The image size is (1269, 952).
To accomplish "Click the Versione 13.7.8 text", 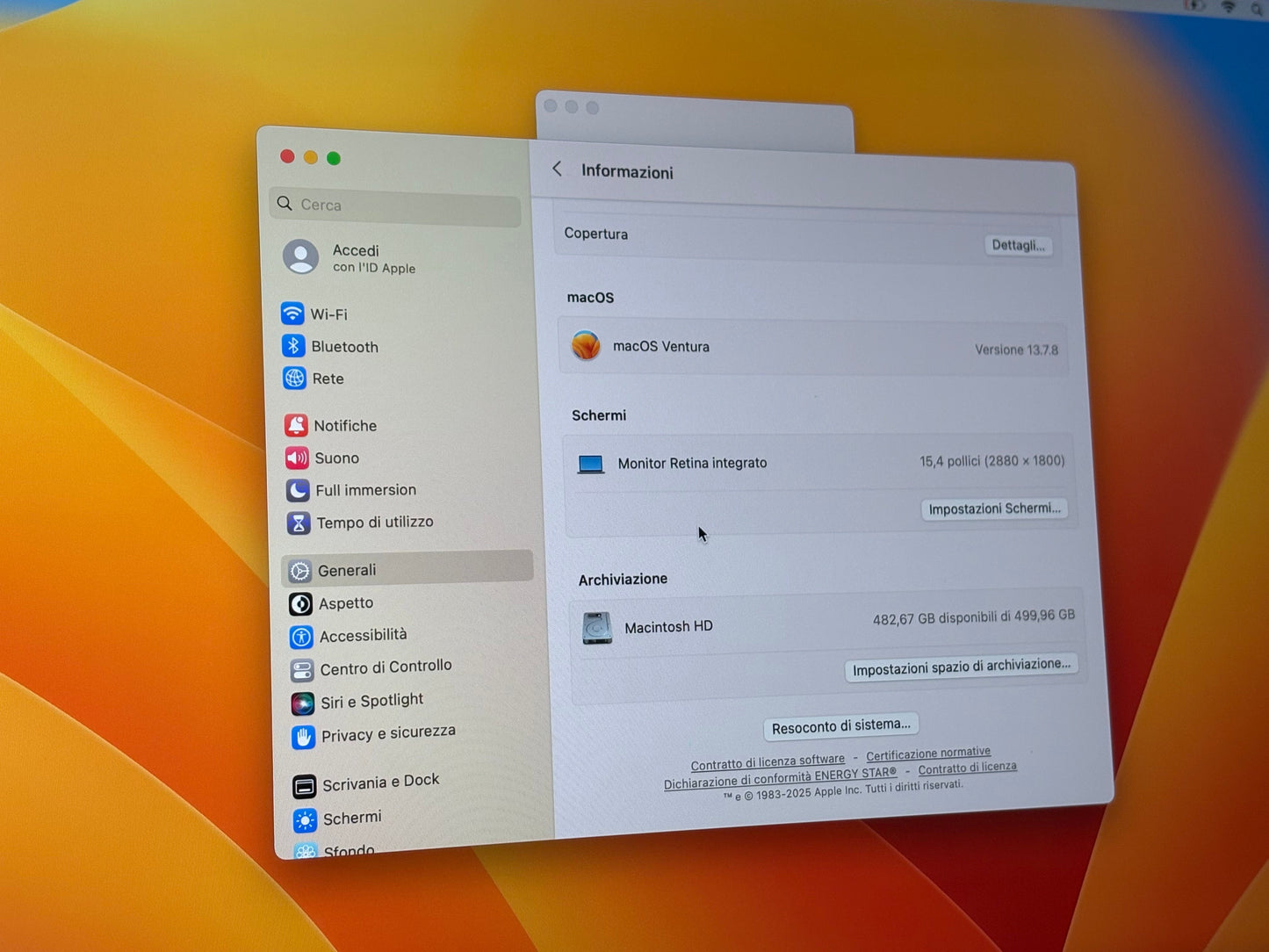I will [1016, 350].
